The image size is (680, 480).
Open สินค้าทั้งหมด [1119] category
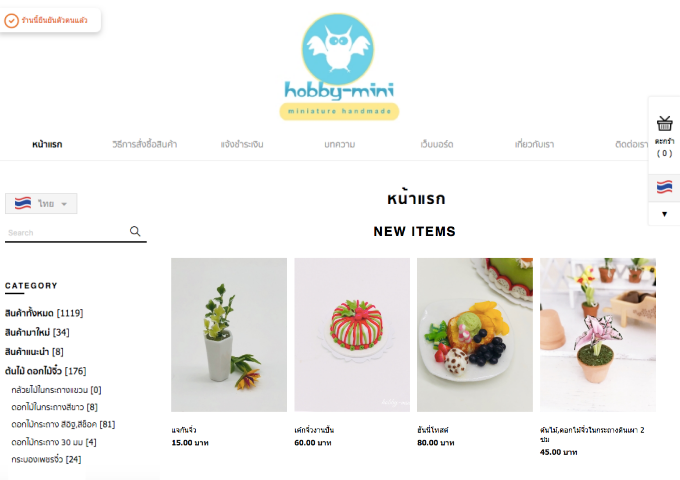[x=44, y=313]
